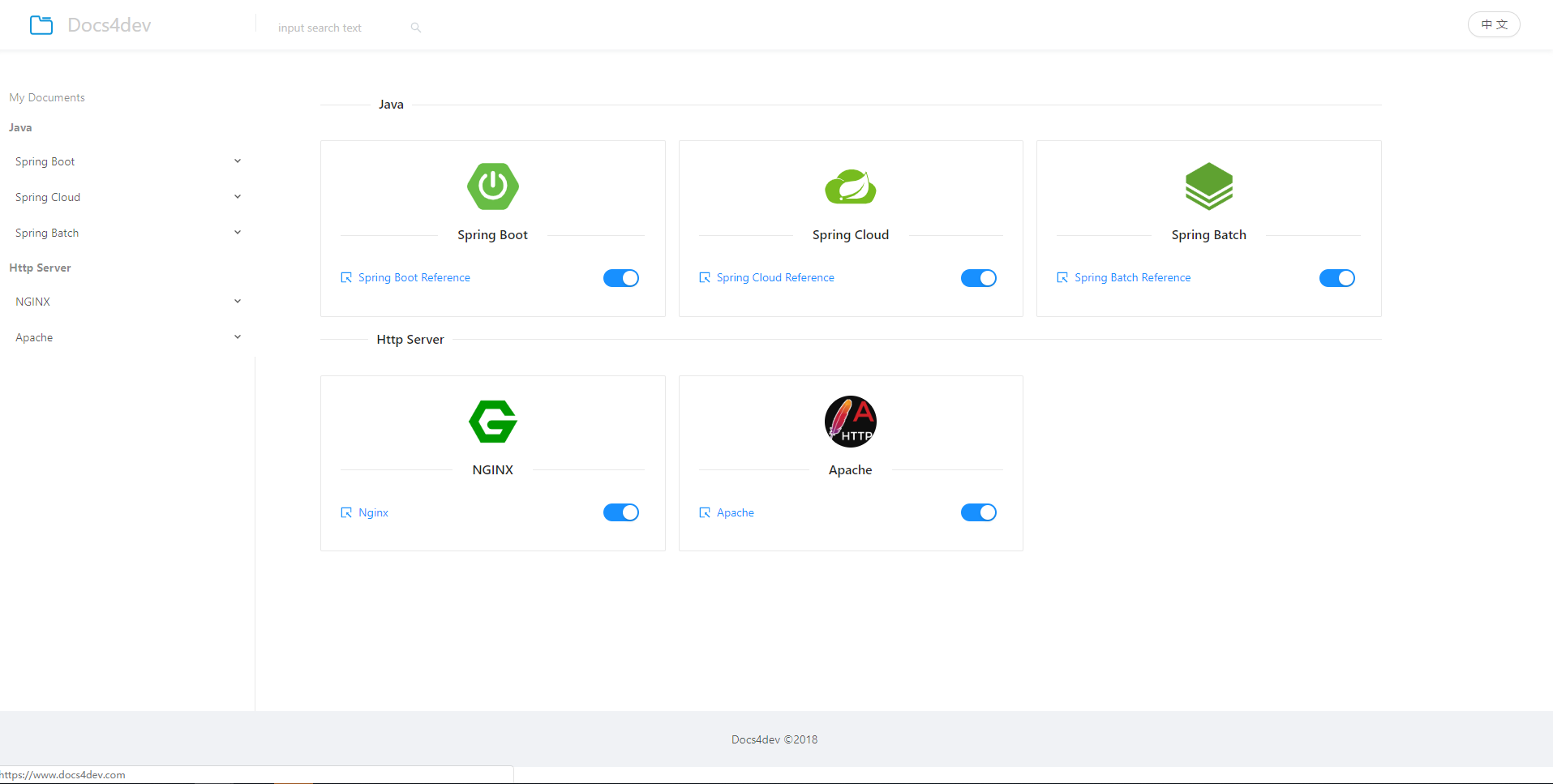Viewport: 1553px width, 784px height.
Task: Click the Spring Cloud card title
Action: click(851, 235)
